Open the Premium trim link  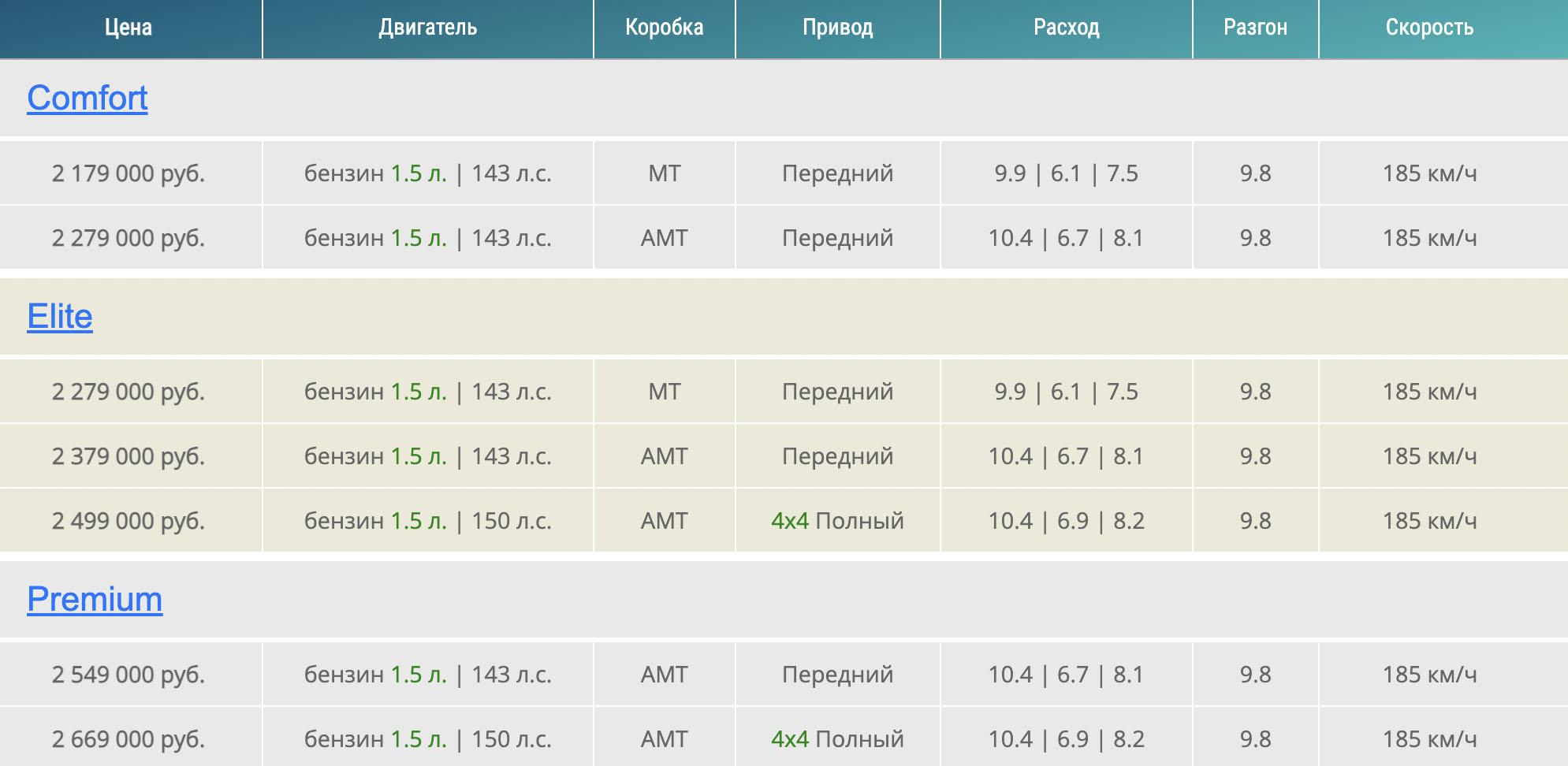tap(95, 600)
